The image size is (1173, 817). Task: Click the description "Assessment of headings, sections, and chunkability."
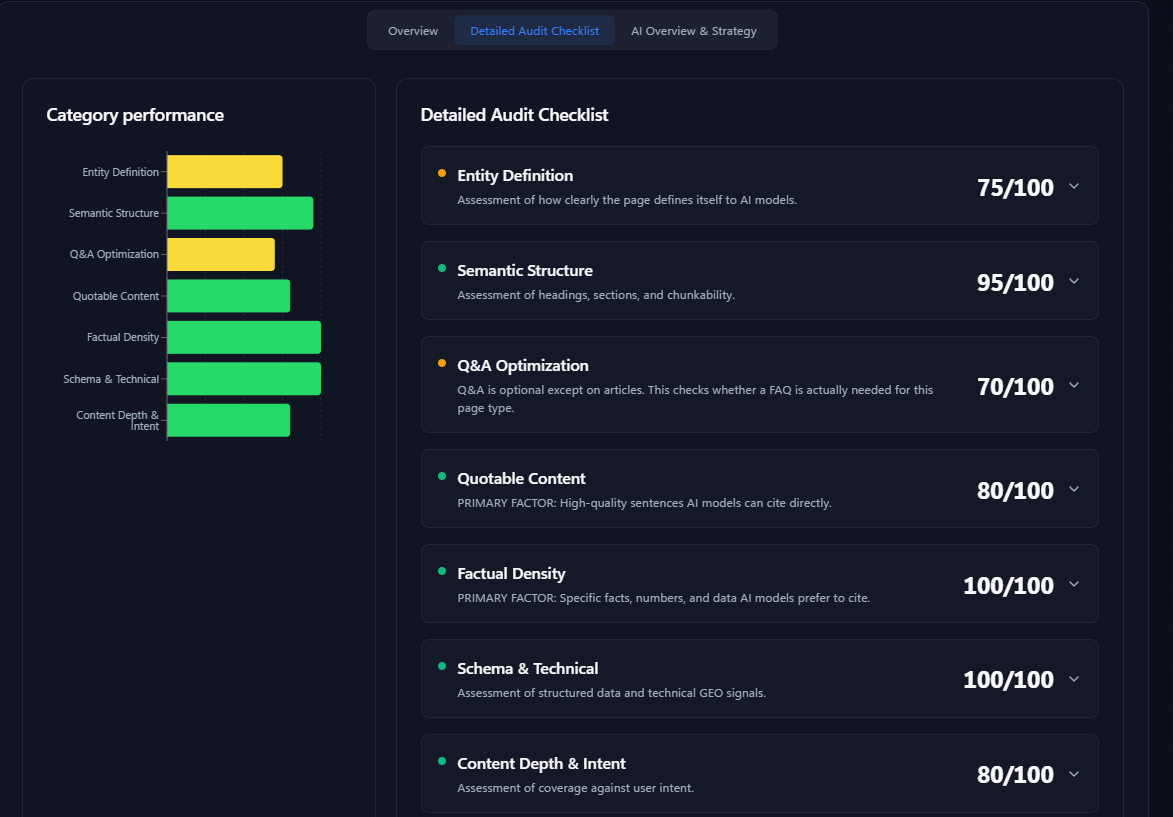pos(595,295)
